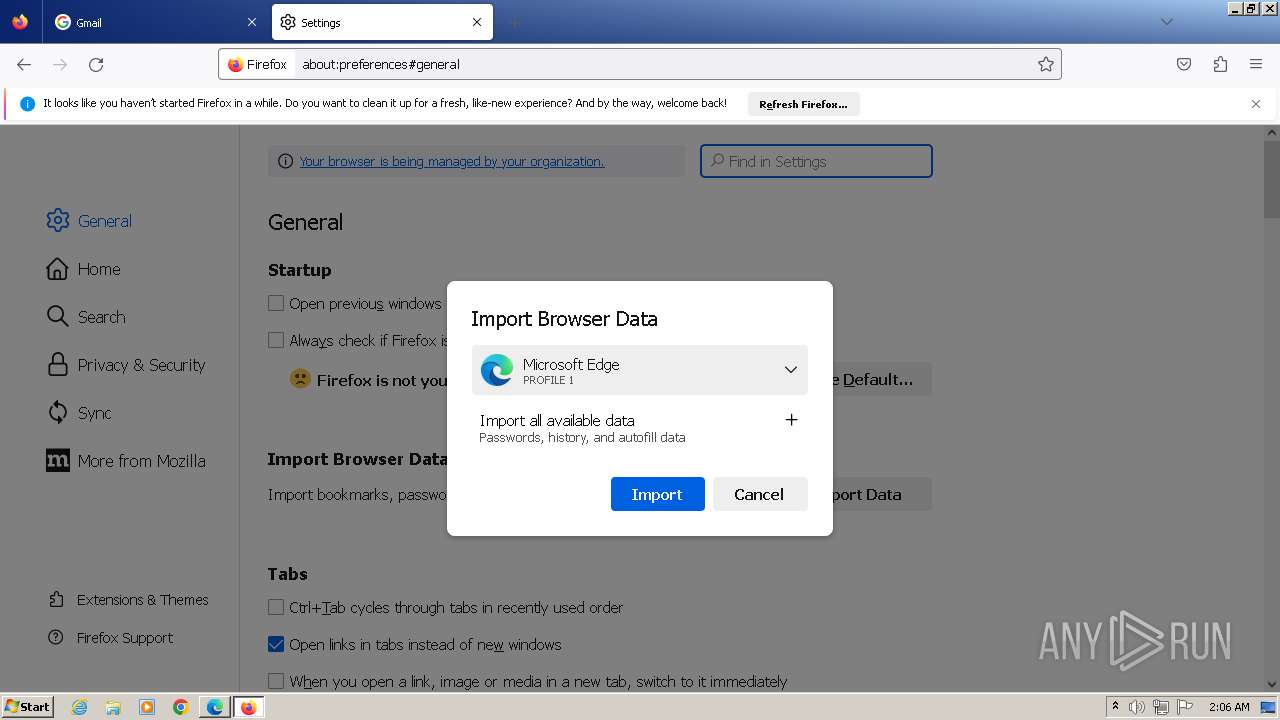
Task: Open a new tab with the plus button
Action: (514, 22)
